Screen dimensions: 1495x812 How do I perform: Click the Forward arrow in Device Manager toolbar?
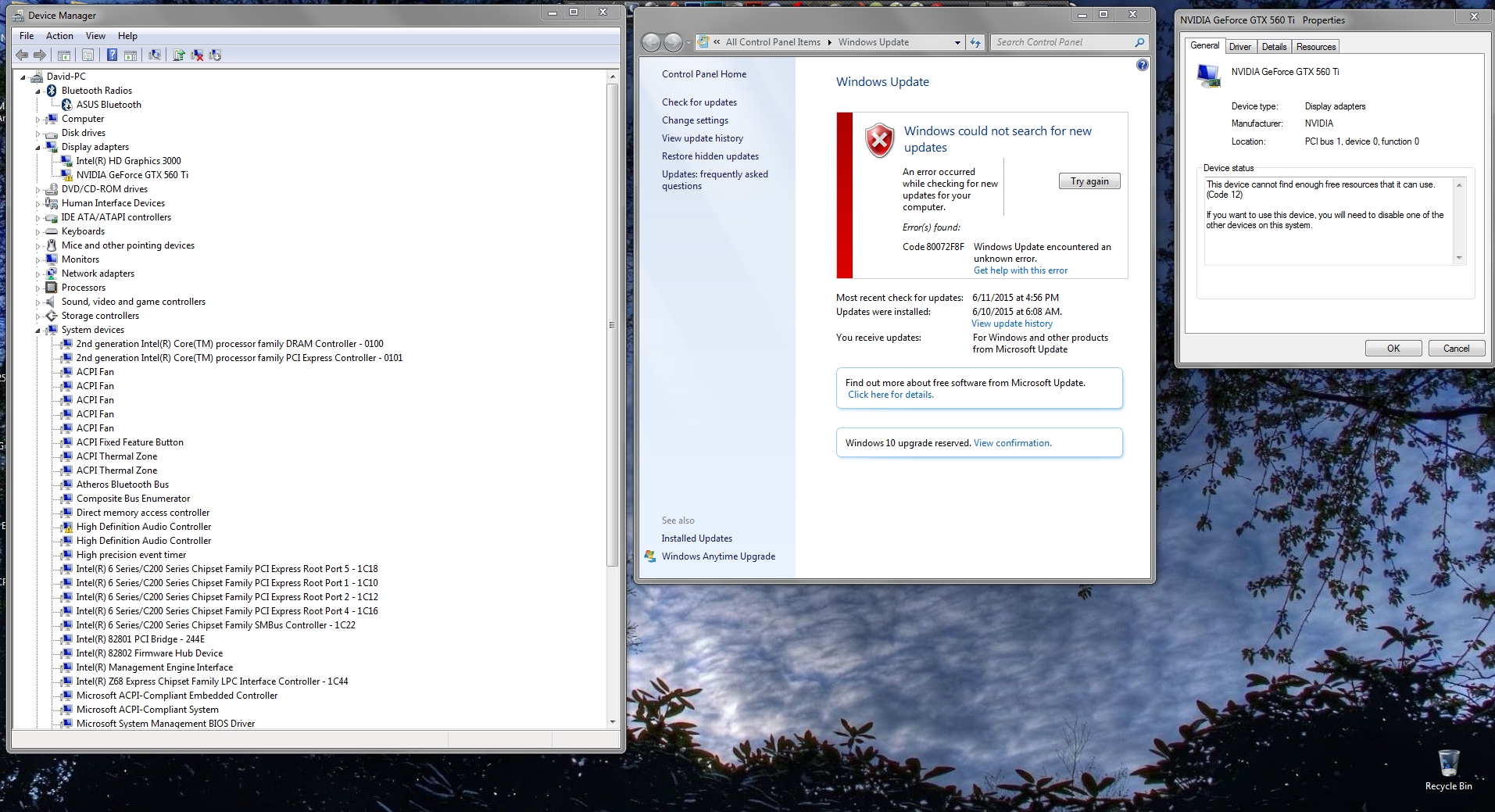[x=40, y=55]
